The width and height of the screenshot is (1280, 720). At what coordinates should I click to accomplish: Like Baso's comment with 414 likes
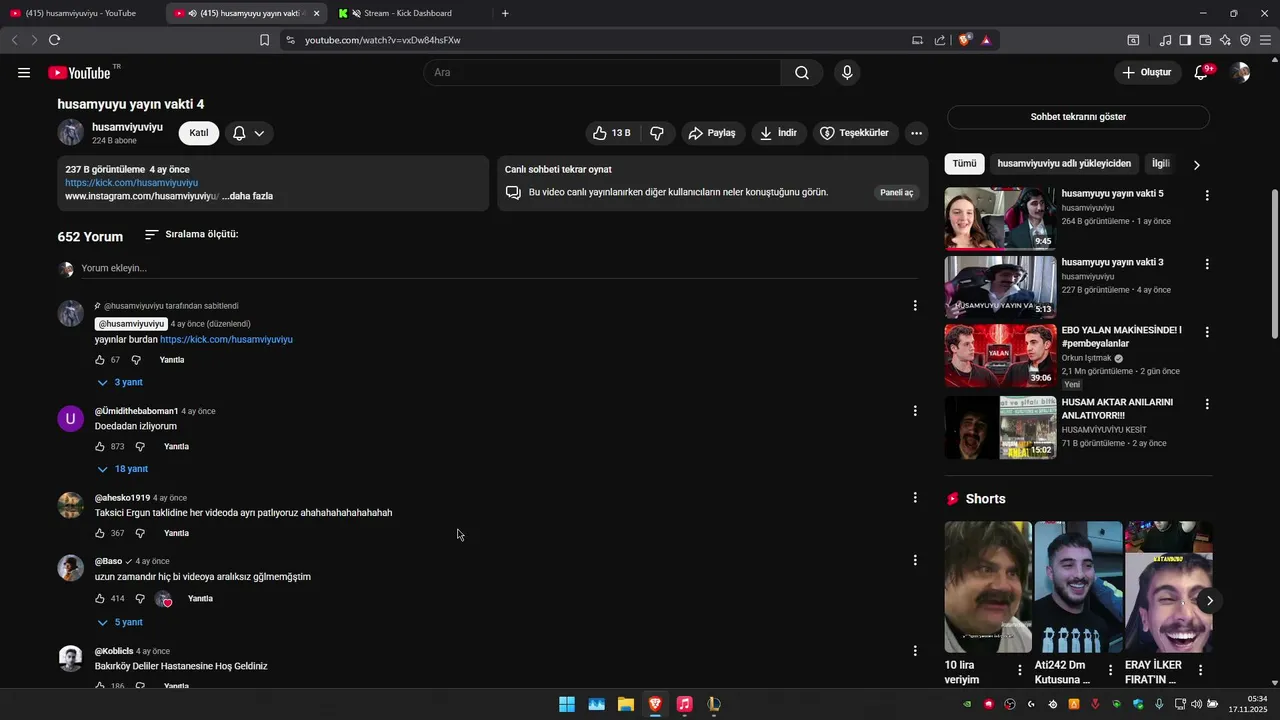pyautogui.click(x=100, y=599)
